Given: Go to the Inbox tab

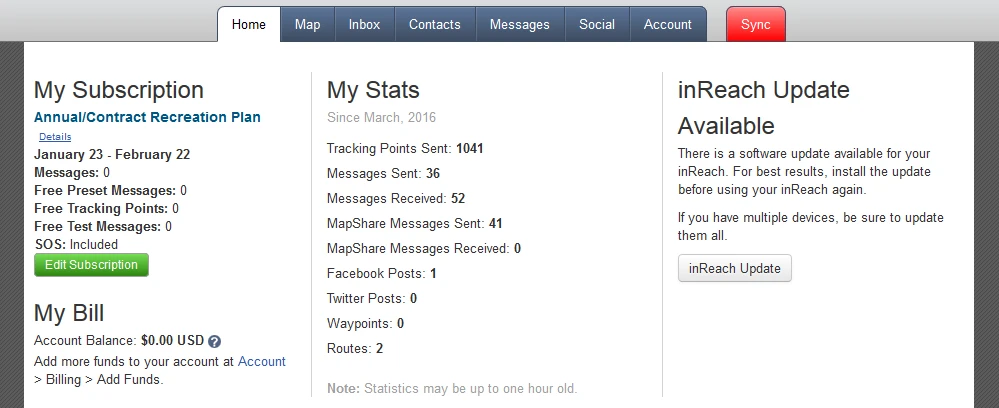Looking at the screenshot, I should coord(364,24).
